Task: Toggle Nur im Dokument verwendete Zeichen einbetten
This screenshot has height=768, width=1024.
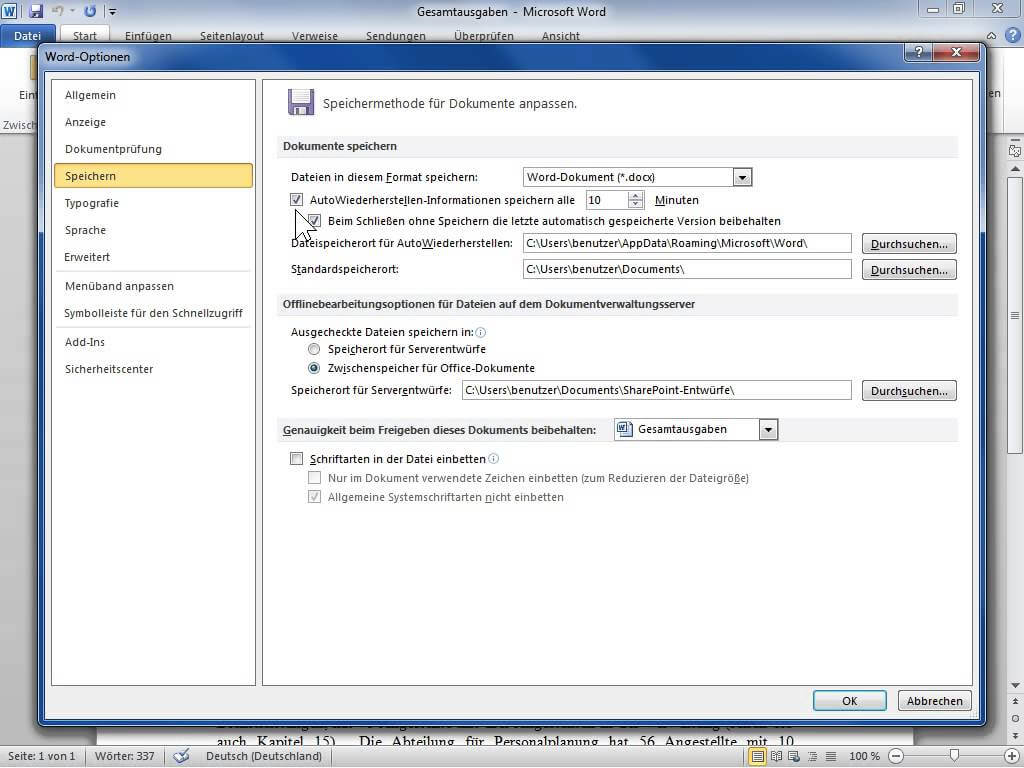Action: [315, 478]
